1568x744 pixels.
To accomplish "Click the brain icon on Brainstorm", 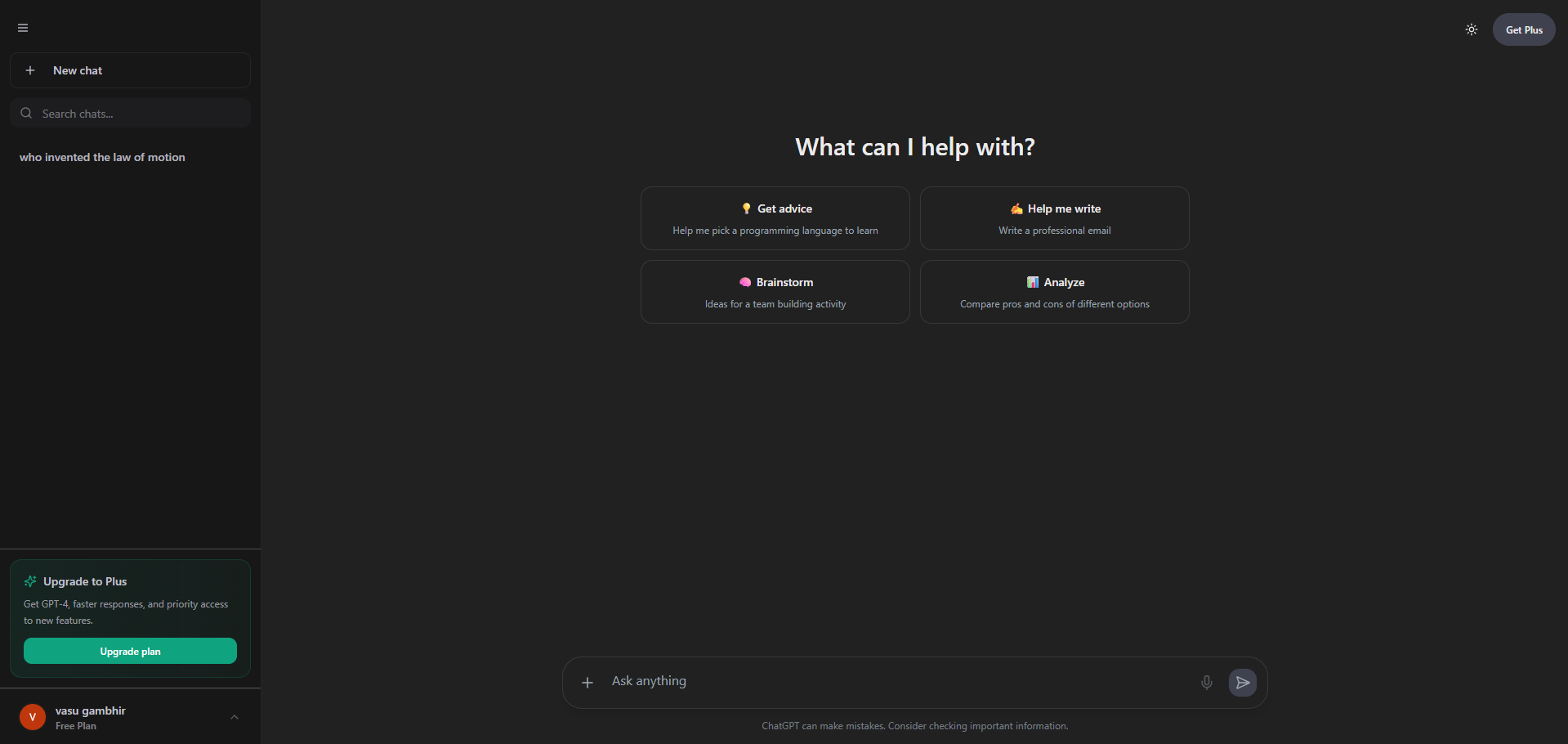I will point(745,282).
